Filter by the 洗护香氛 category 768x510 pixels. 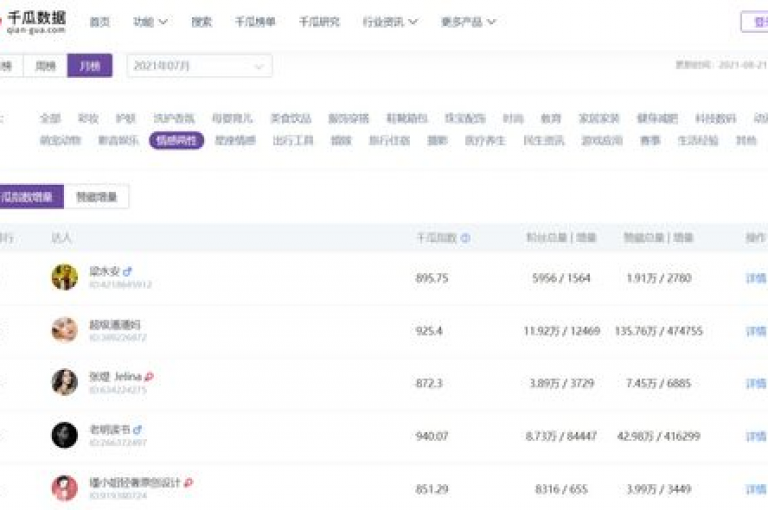tap(174, 119)
